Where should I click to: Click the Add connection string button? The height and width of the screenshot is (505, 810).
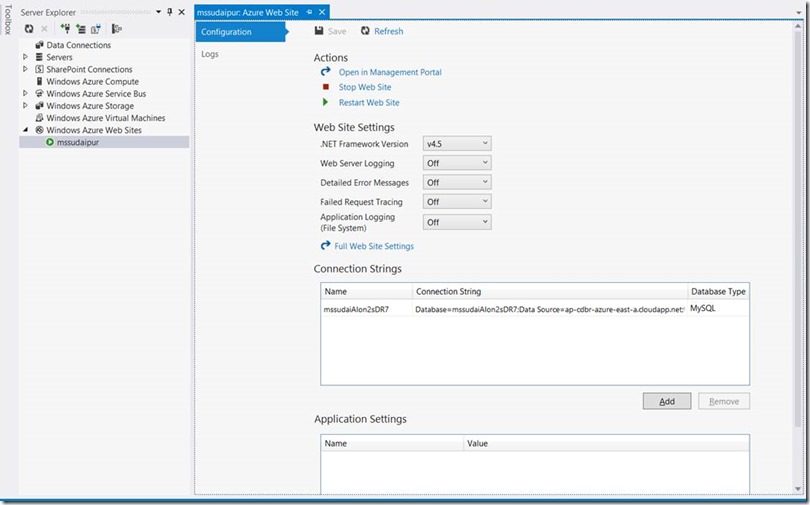667,401
